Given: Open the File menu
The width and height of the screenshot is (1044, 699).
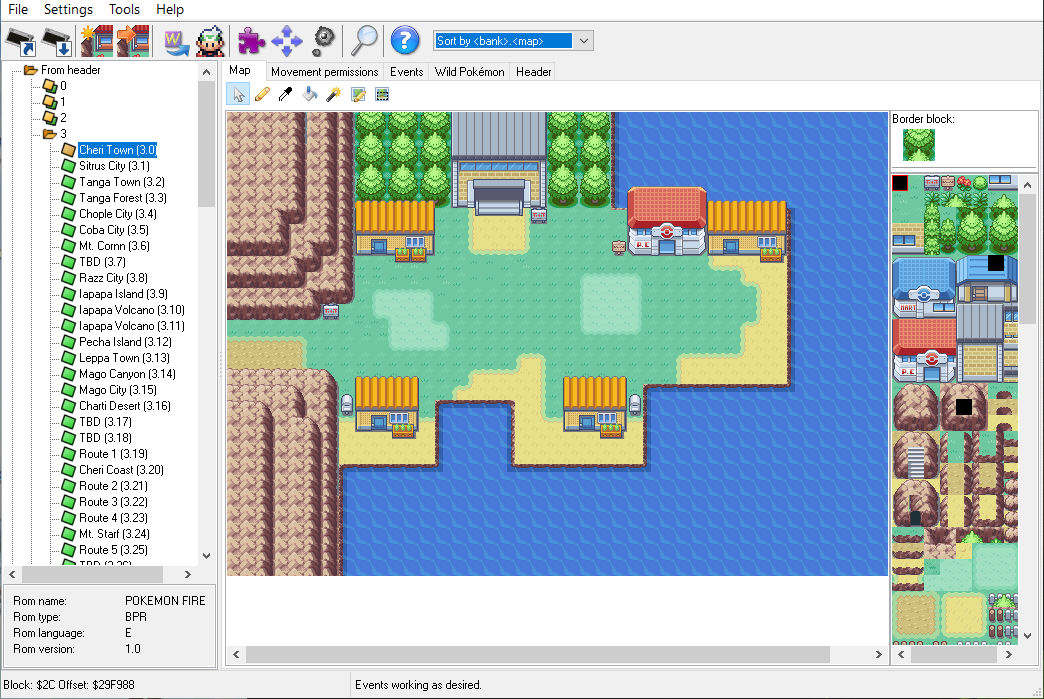Looking at the screenshot, I should (18, 9).
